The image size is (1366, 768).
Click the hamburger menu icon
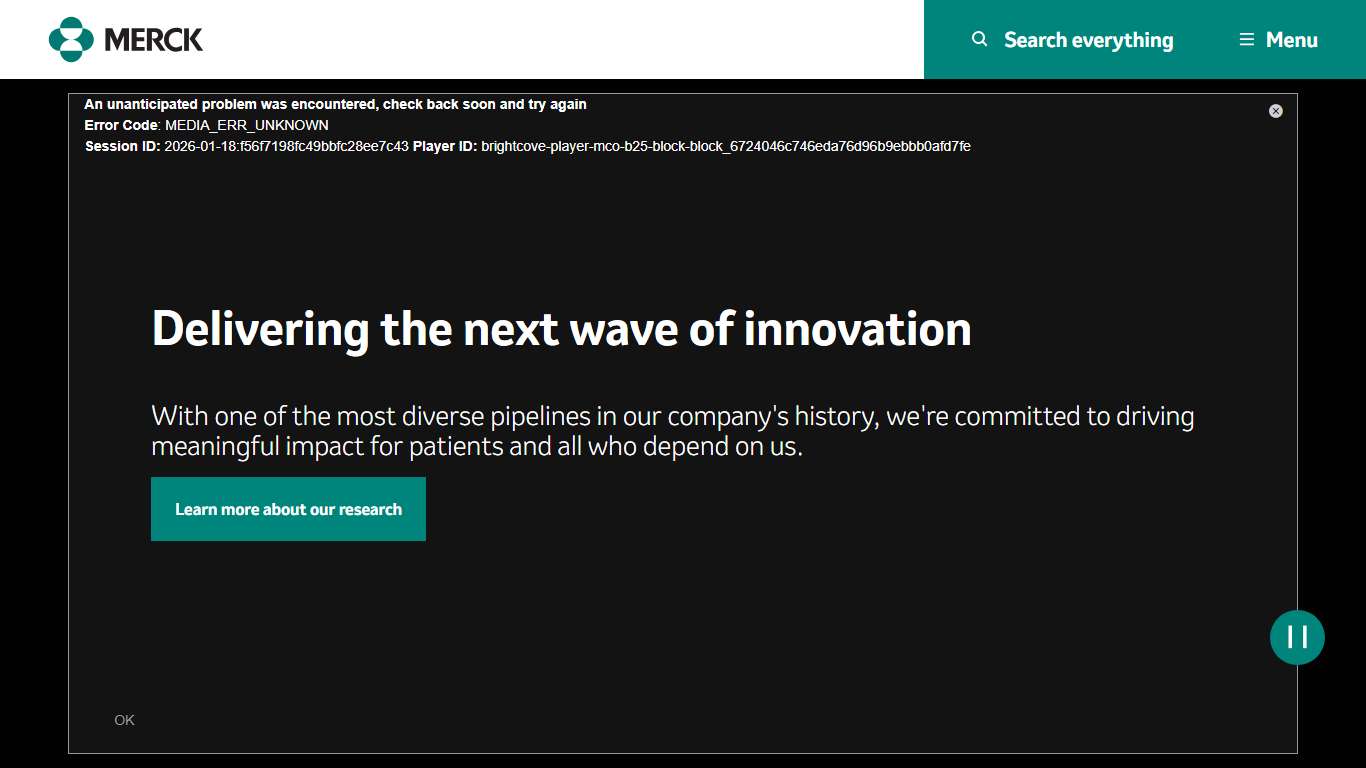click(x=1246, y=40)
